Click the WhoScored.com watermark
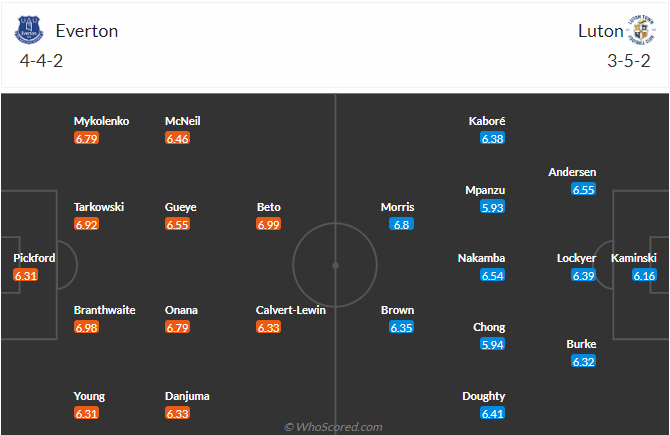Screen dimensions: 670x435 [x=333, y=427]
